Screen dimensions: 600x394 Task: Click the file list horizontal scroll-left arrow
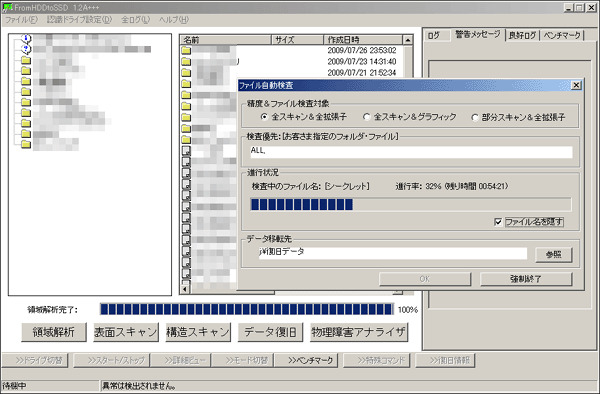coord(185,290)
